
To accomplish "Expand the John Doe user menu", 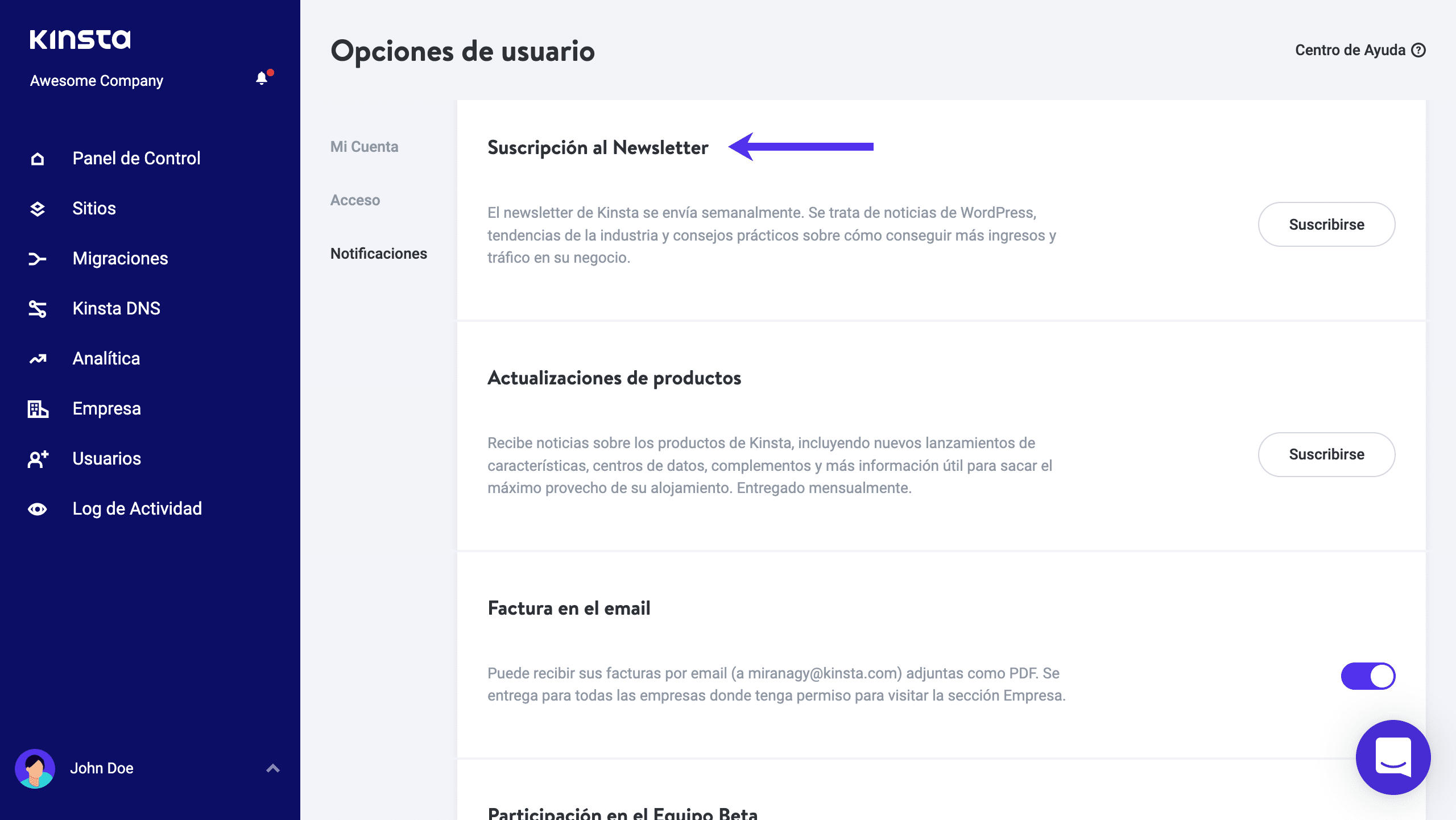I will click(x=273, y=768).
